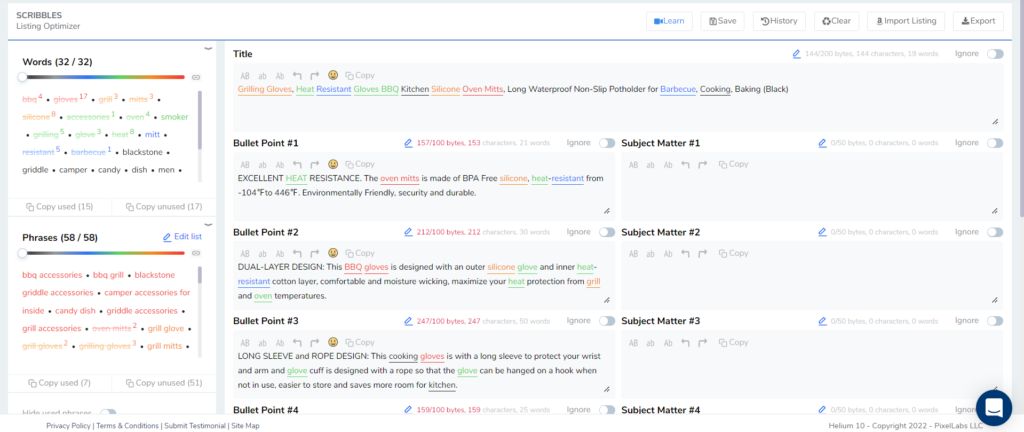Click the undo arrow in Bullet Point #1 toolbar

point(297,164)
